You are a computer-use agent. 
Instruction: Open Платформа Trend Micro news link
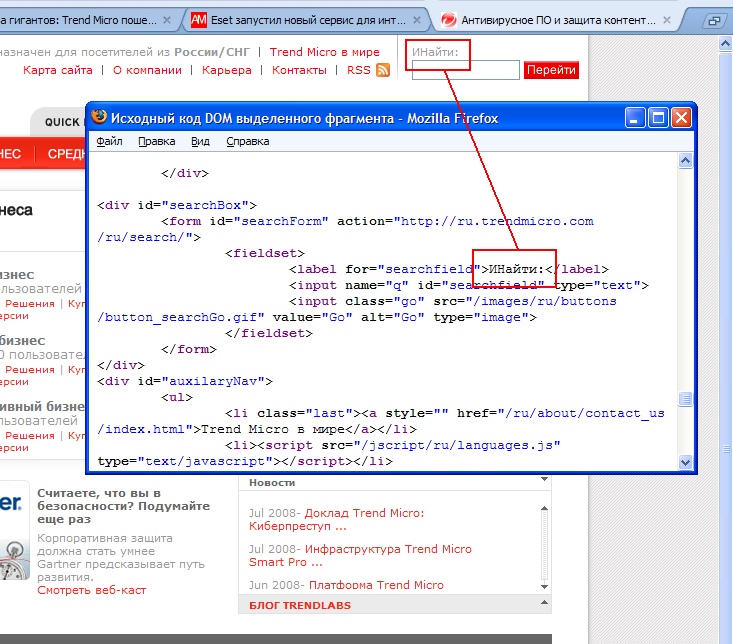point(376,585)
